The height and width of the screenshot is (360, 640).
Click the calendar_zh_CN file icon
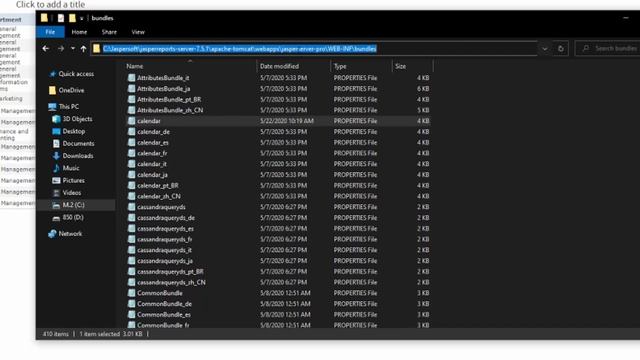[131, 196]
